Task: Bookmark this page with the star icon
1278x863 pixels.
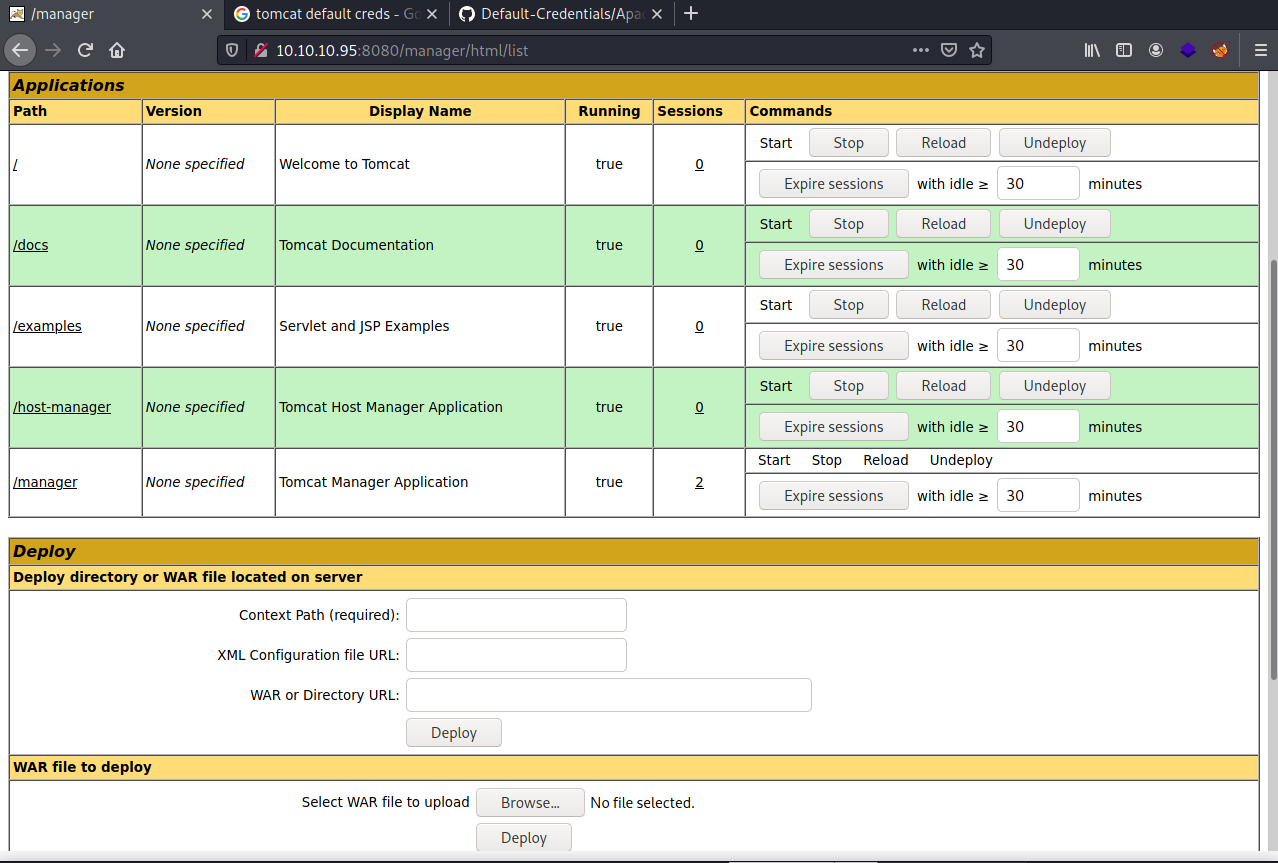Action: (x=977, y=50)
